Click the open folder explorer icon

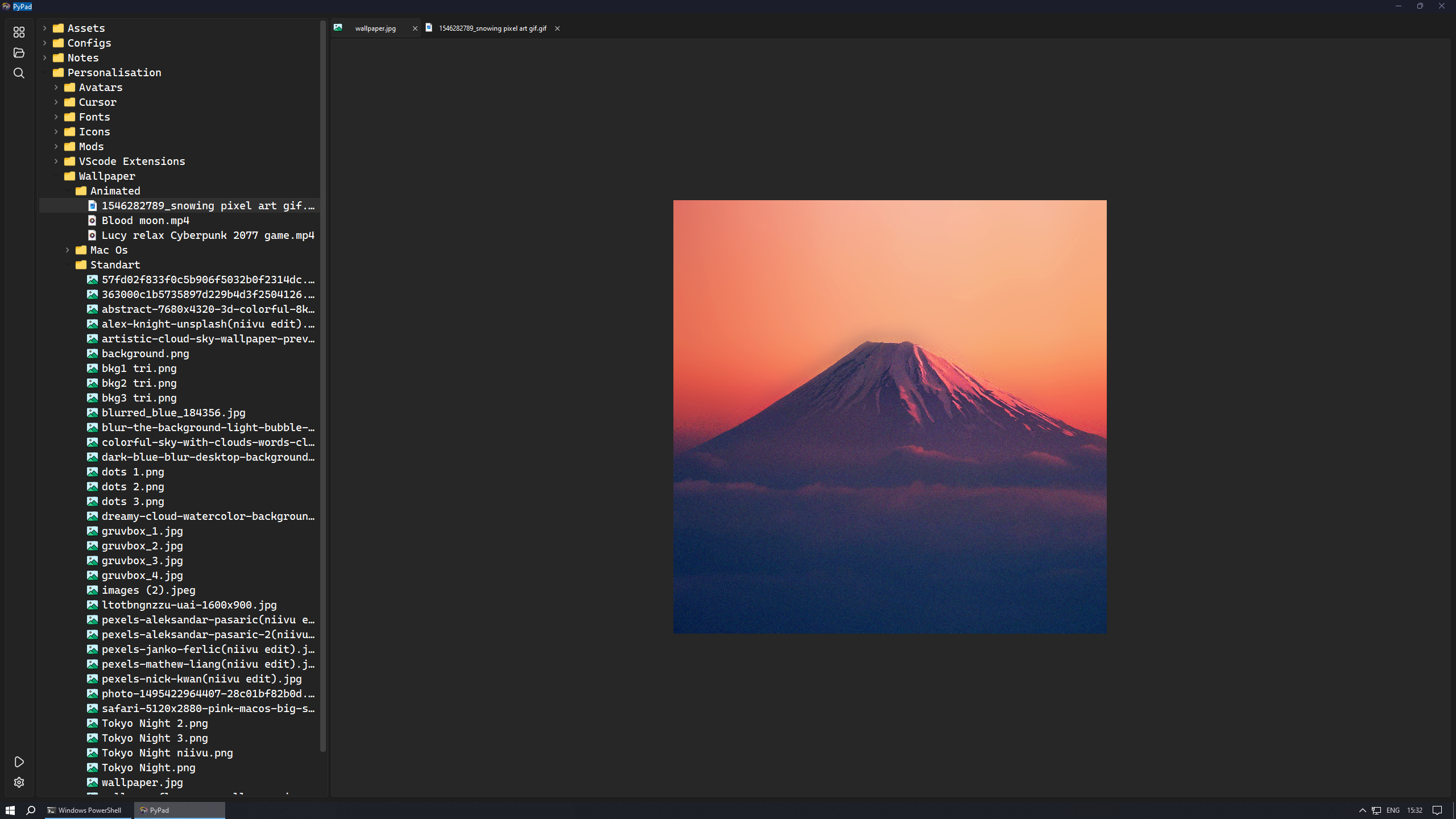pos(19,52)
